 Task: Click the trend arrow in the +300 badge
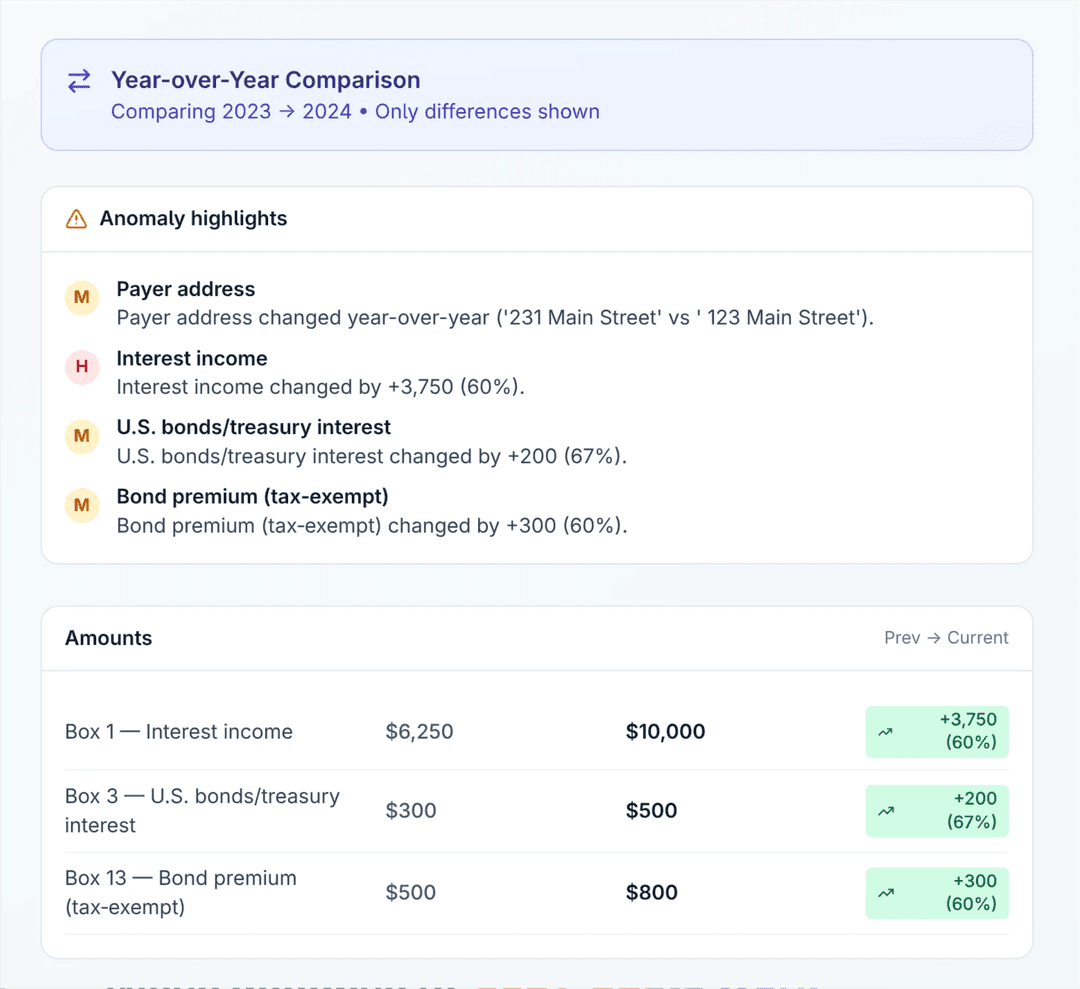click(x=885, y=893)
